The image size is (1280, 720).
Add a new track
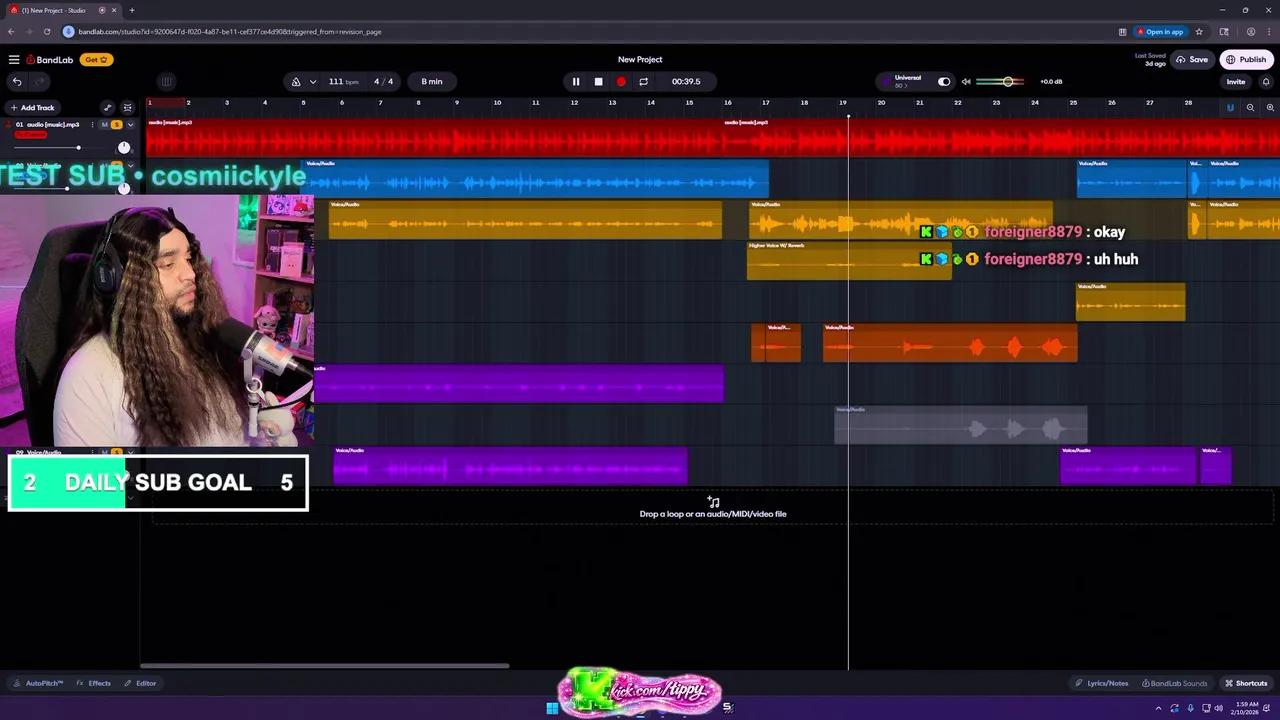tap(32, 108)
